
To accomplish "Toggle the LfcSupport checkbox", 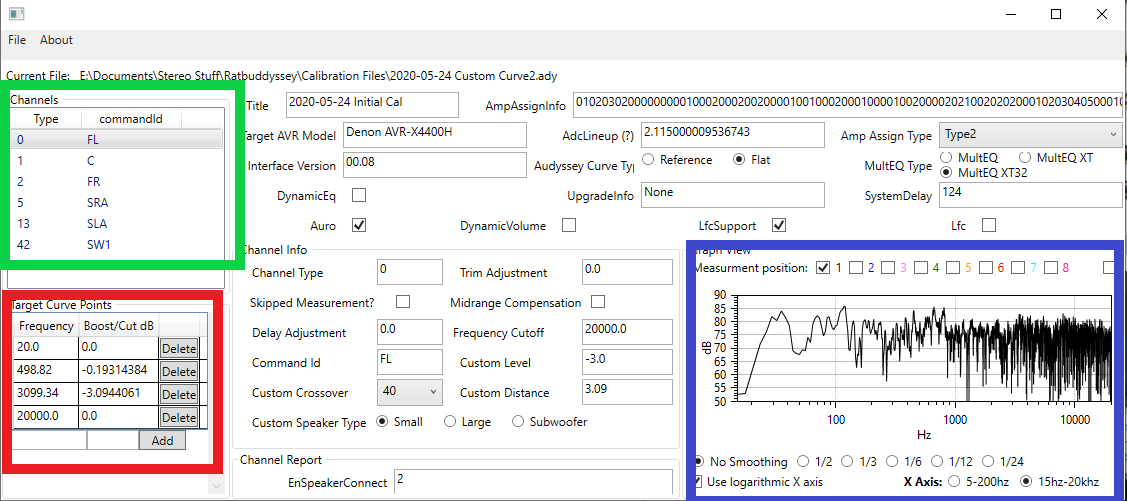I will [779, 226].
